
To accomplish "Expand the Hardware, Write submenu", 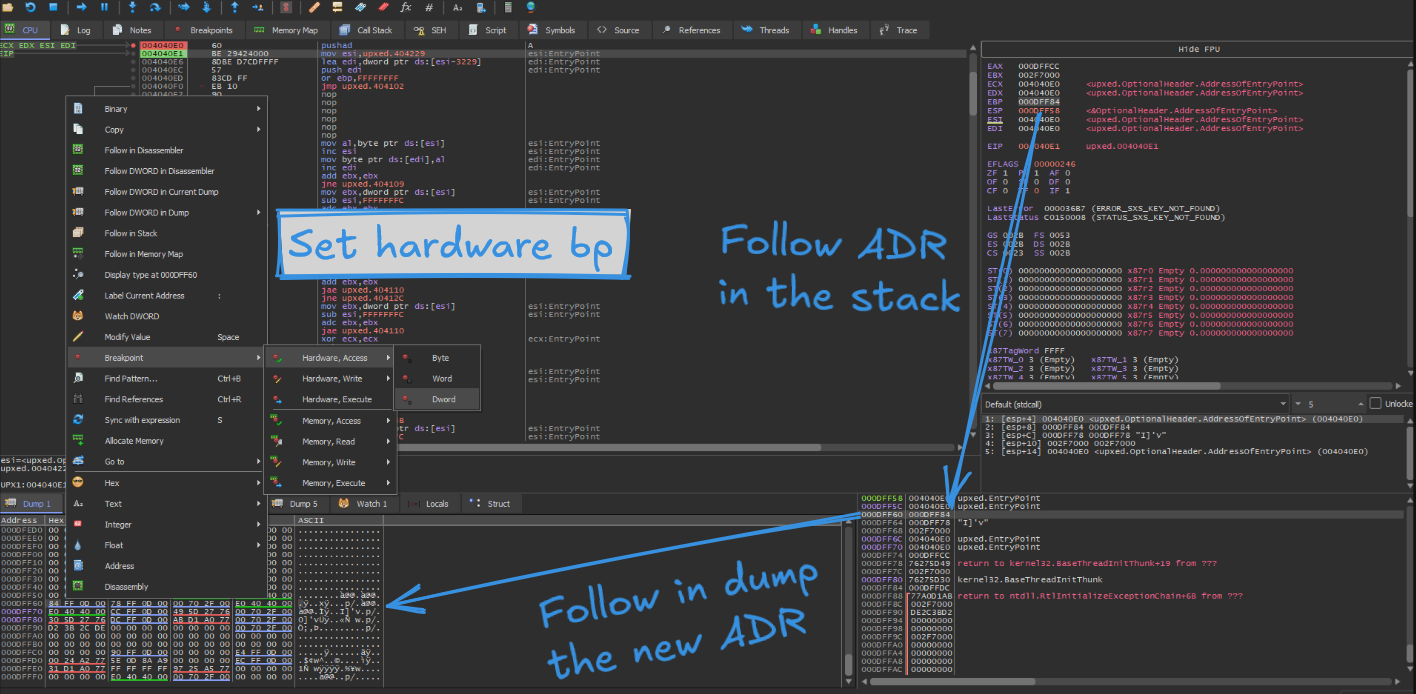I will click(x=332, y=379).
